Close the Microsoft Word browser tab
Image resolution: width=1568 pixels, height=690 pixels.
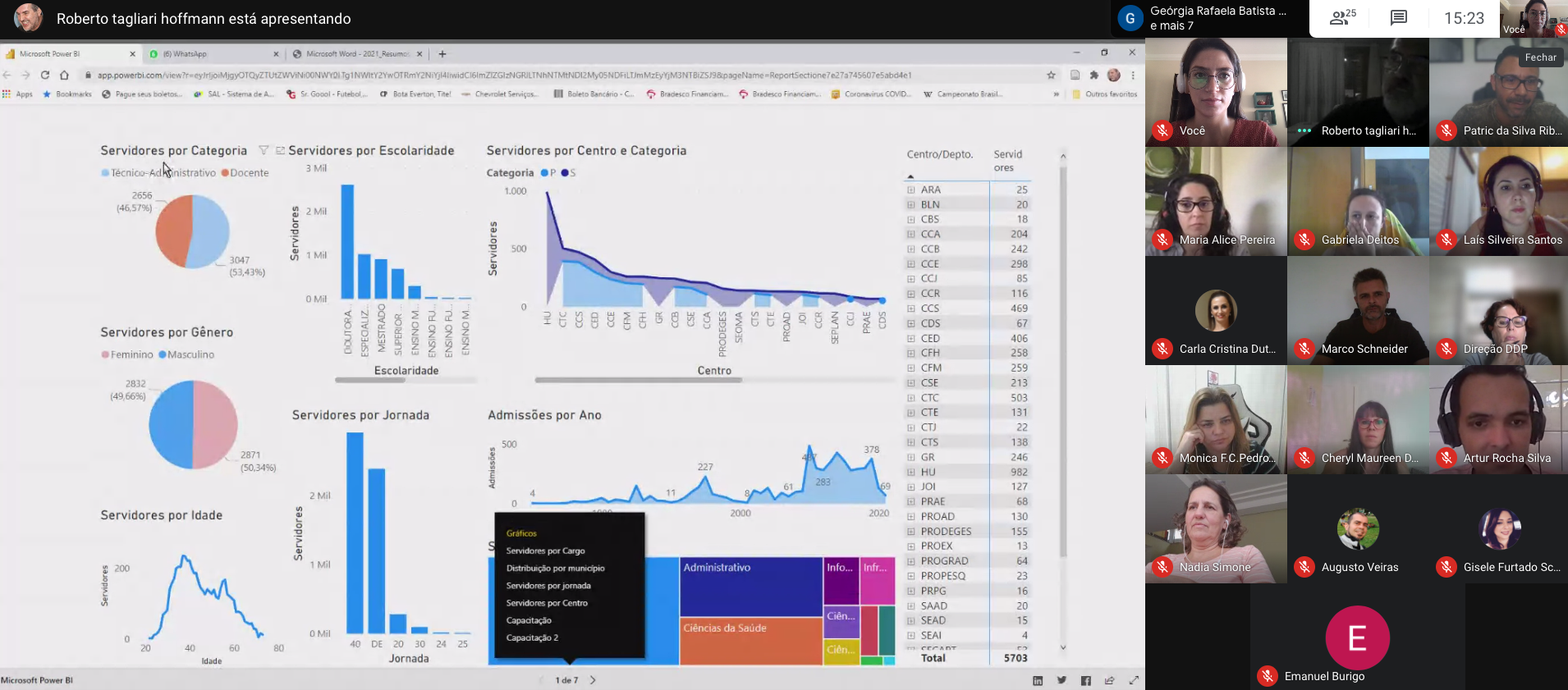coord(420,54)
